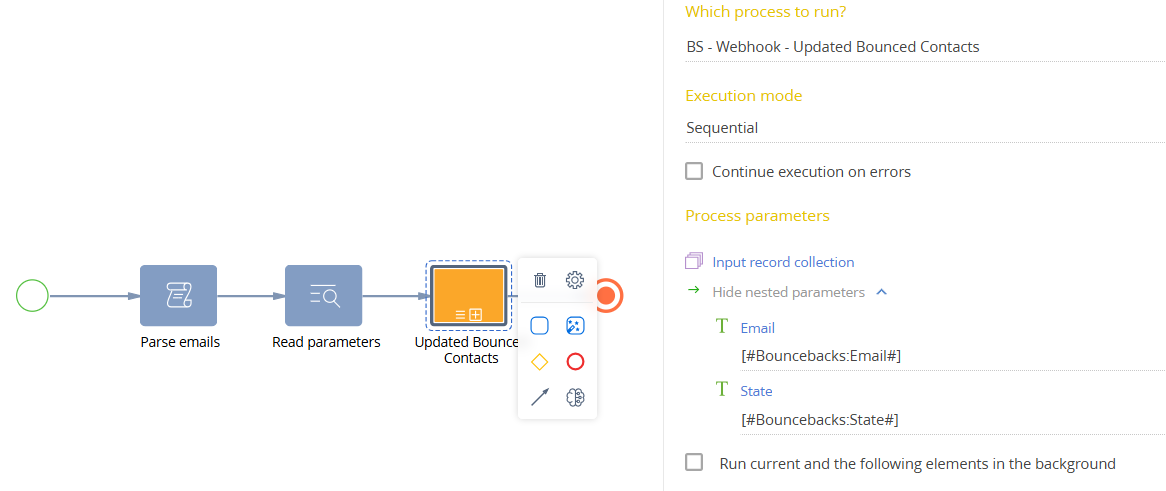Click the green start event circle
Screen dimensions: 1166x491
pyautogui.click(x=33, y=296)
